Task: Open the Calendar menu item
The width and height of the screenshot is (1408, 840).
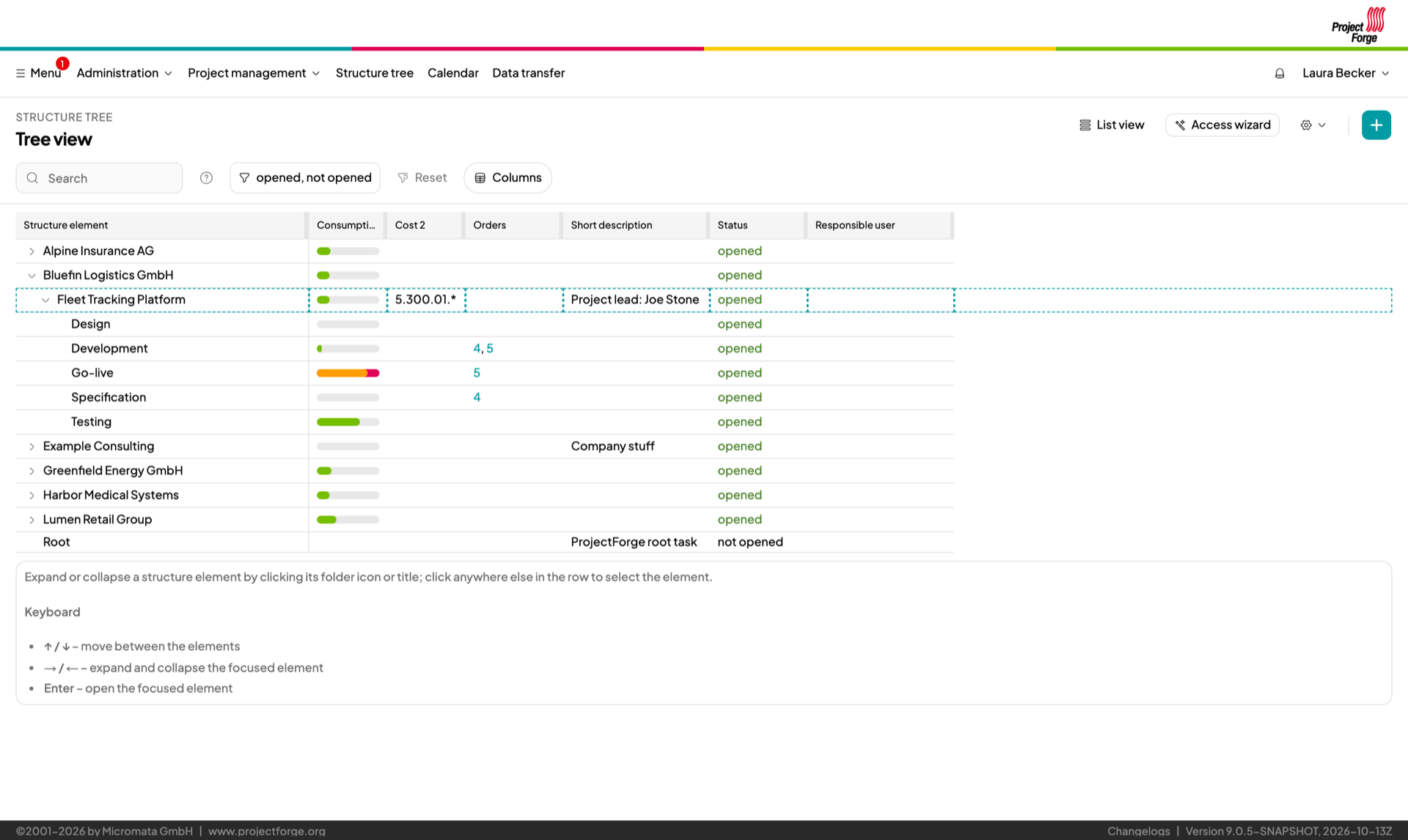Action: [x=453, y=73]
